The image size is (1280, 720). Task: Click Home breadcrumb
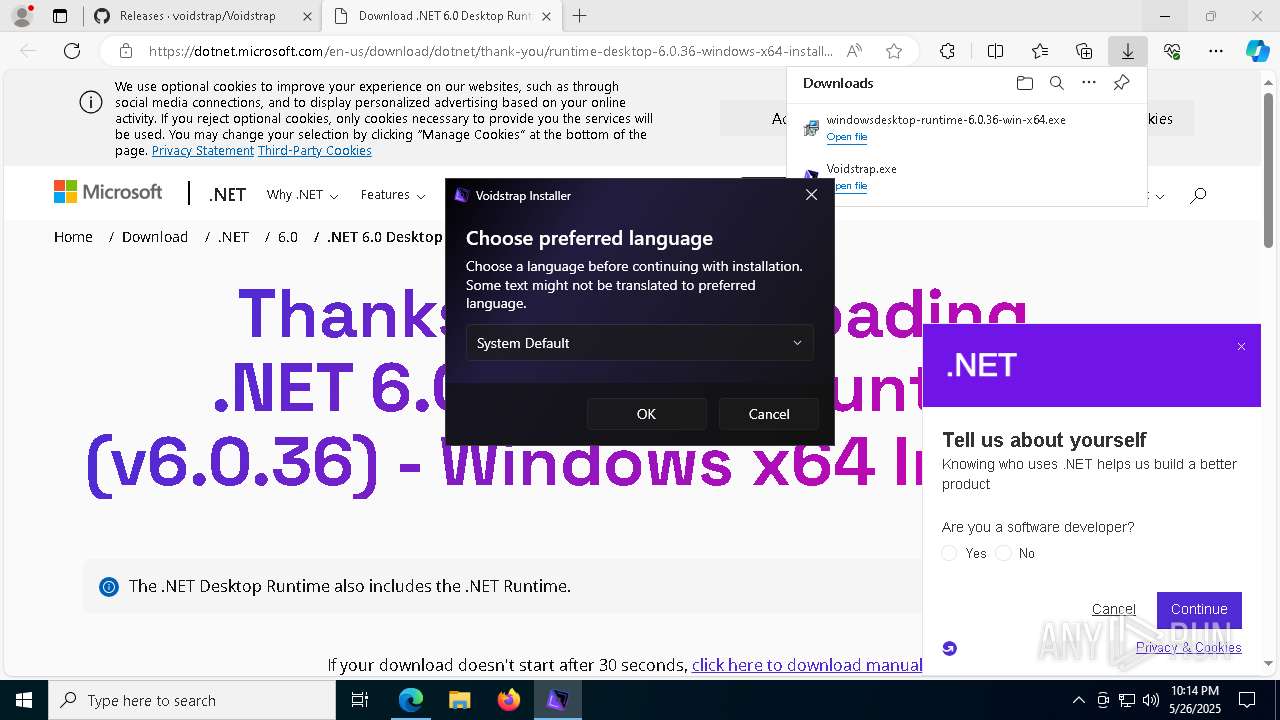point(73,237)
